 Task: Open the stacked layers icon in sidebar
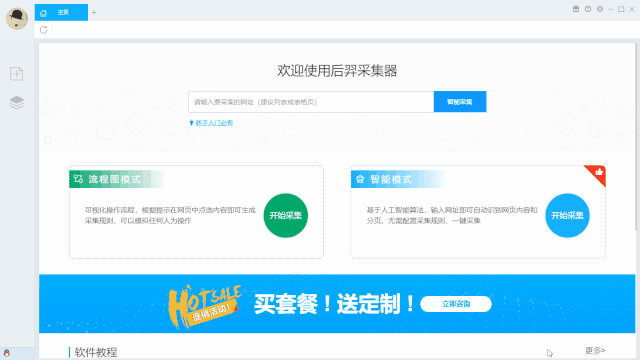(17, 103)
